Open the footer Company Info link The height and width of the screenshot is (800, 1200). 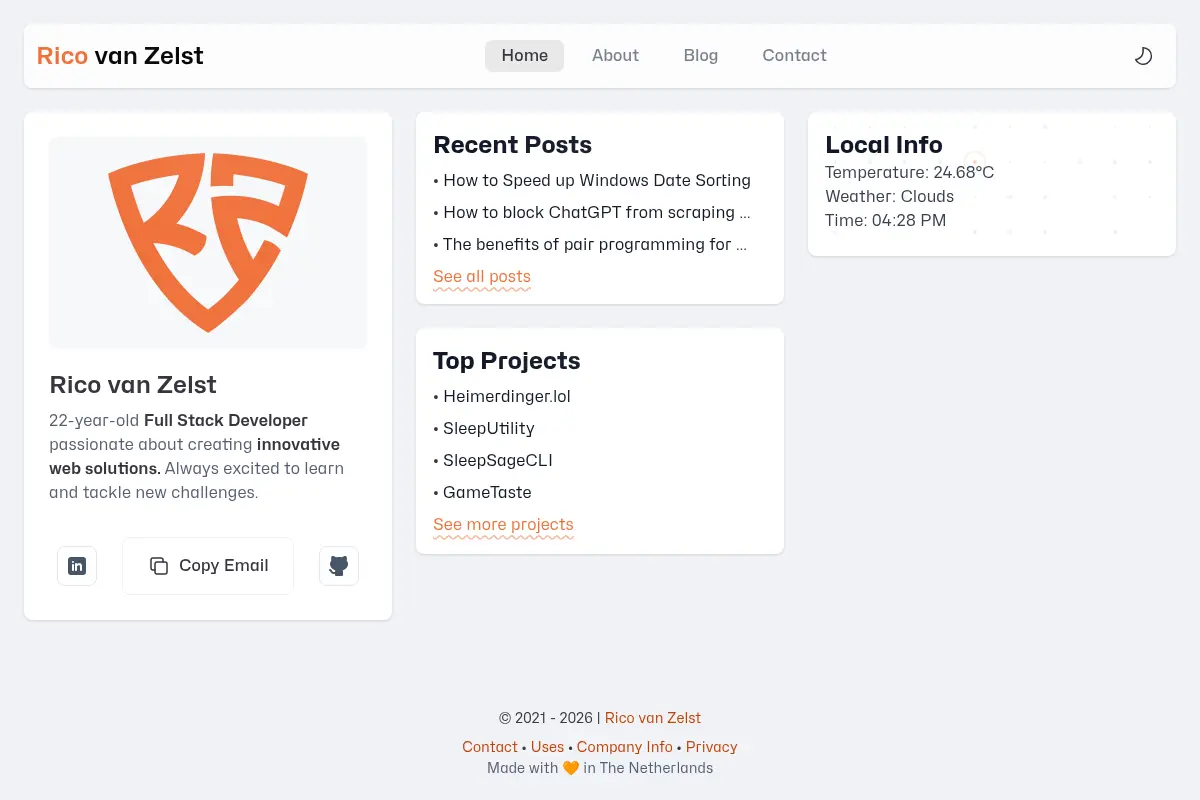pos(625,747)
